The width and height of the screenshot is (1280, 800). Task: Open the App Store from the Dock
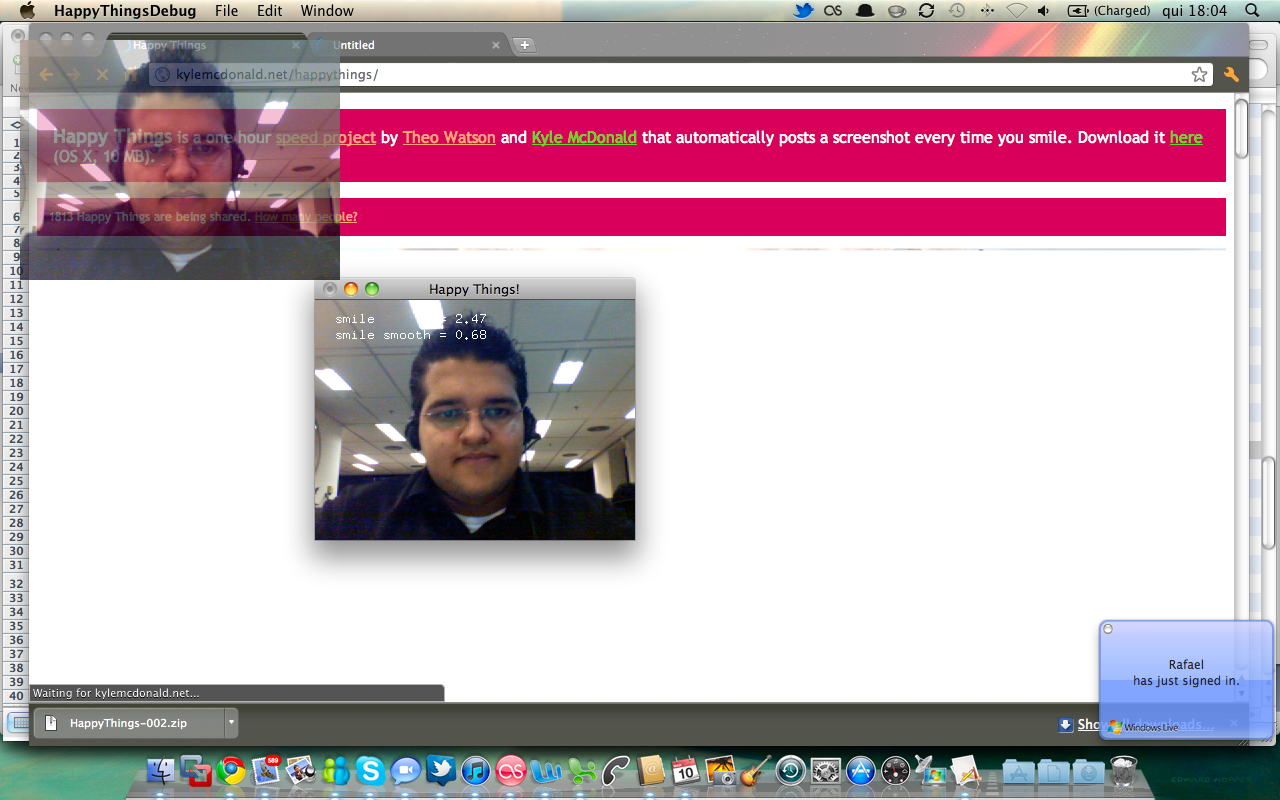coord(860,770)
